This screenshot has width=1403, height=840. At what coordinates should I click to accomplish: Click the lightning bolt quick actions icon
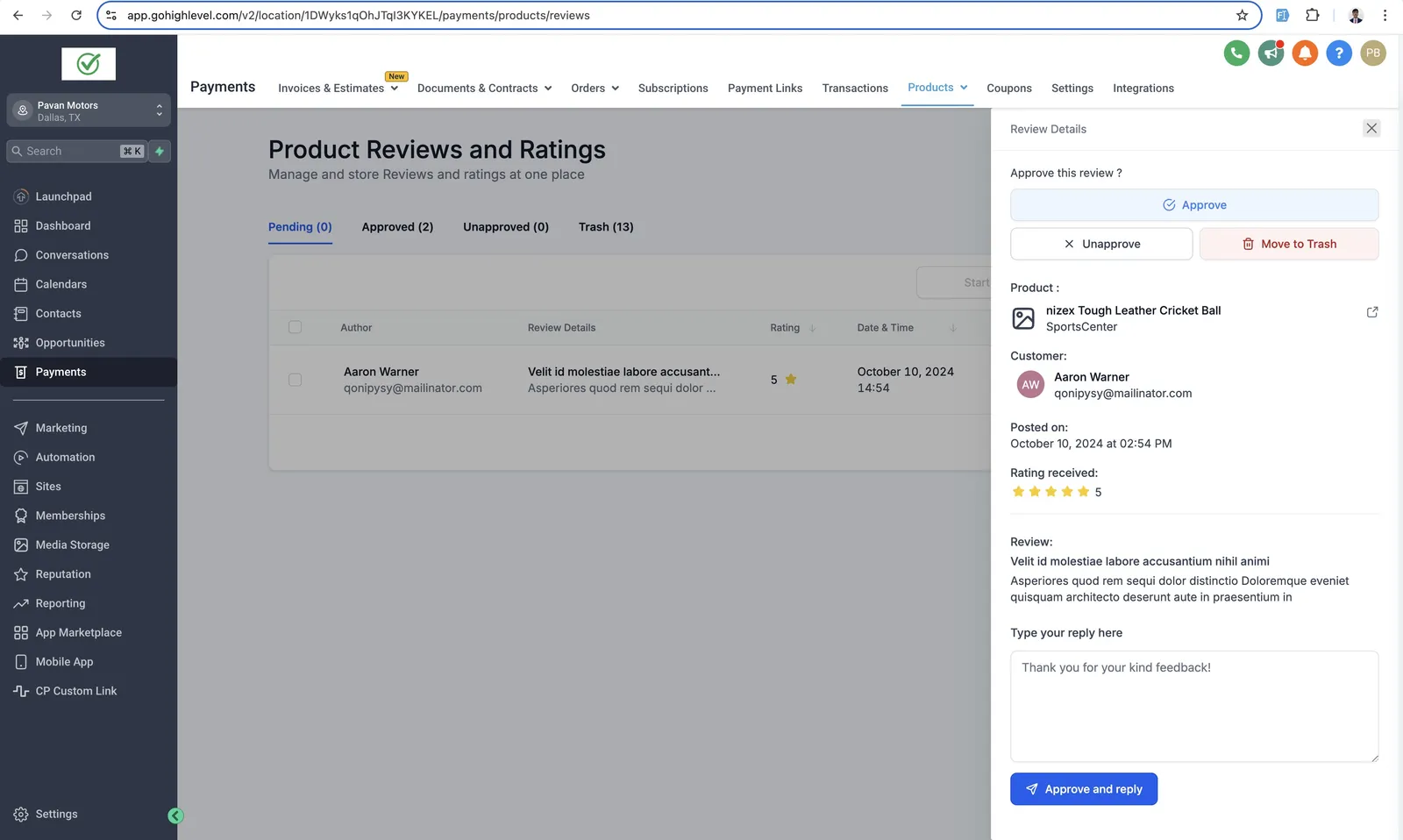pos(160,151)
